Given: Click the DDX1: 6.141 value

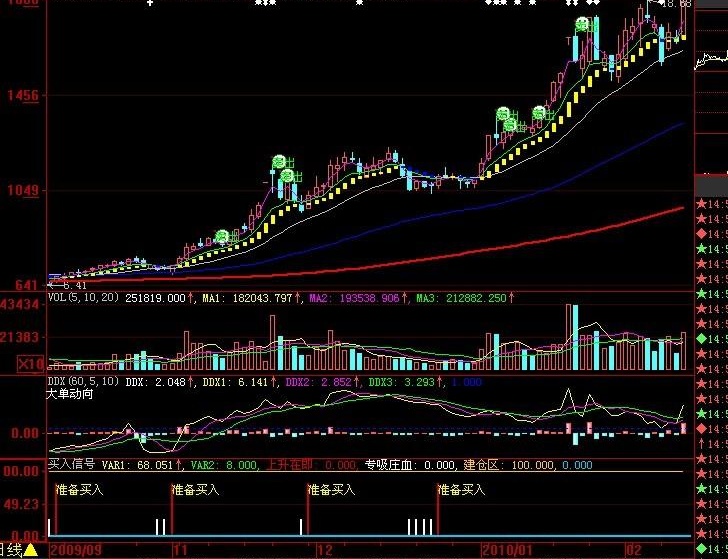Looking at the screenshot, I should click(x=235, y=382).
